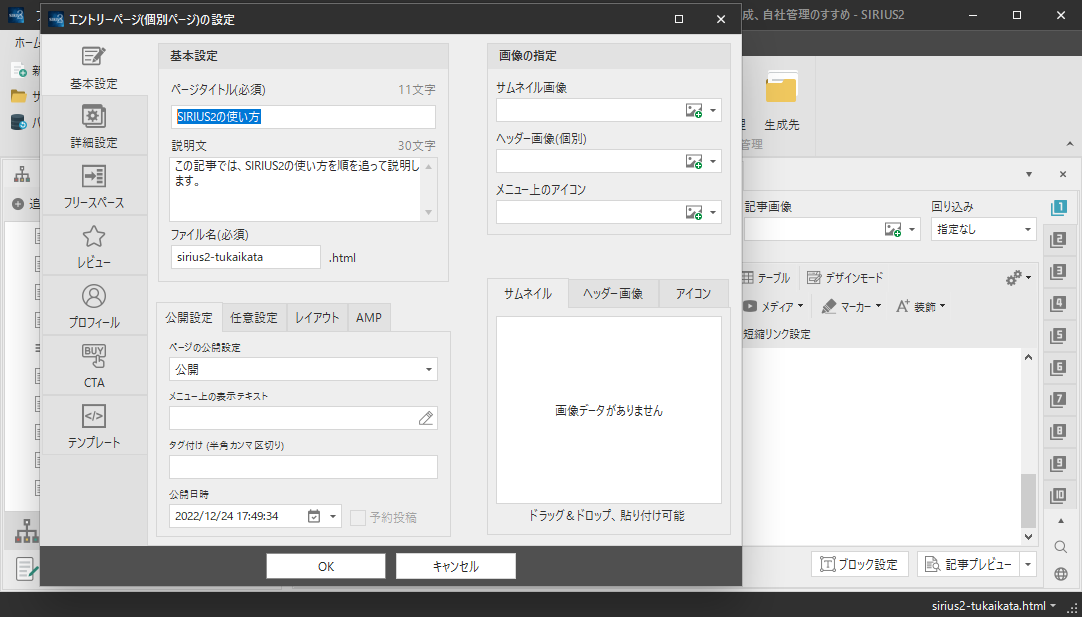Open the レビュー star icon section
Viewport: 1082px width, 617px height.
point(93,247)
